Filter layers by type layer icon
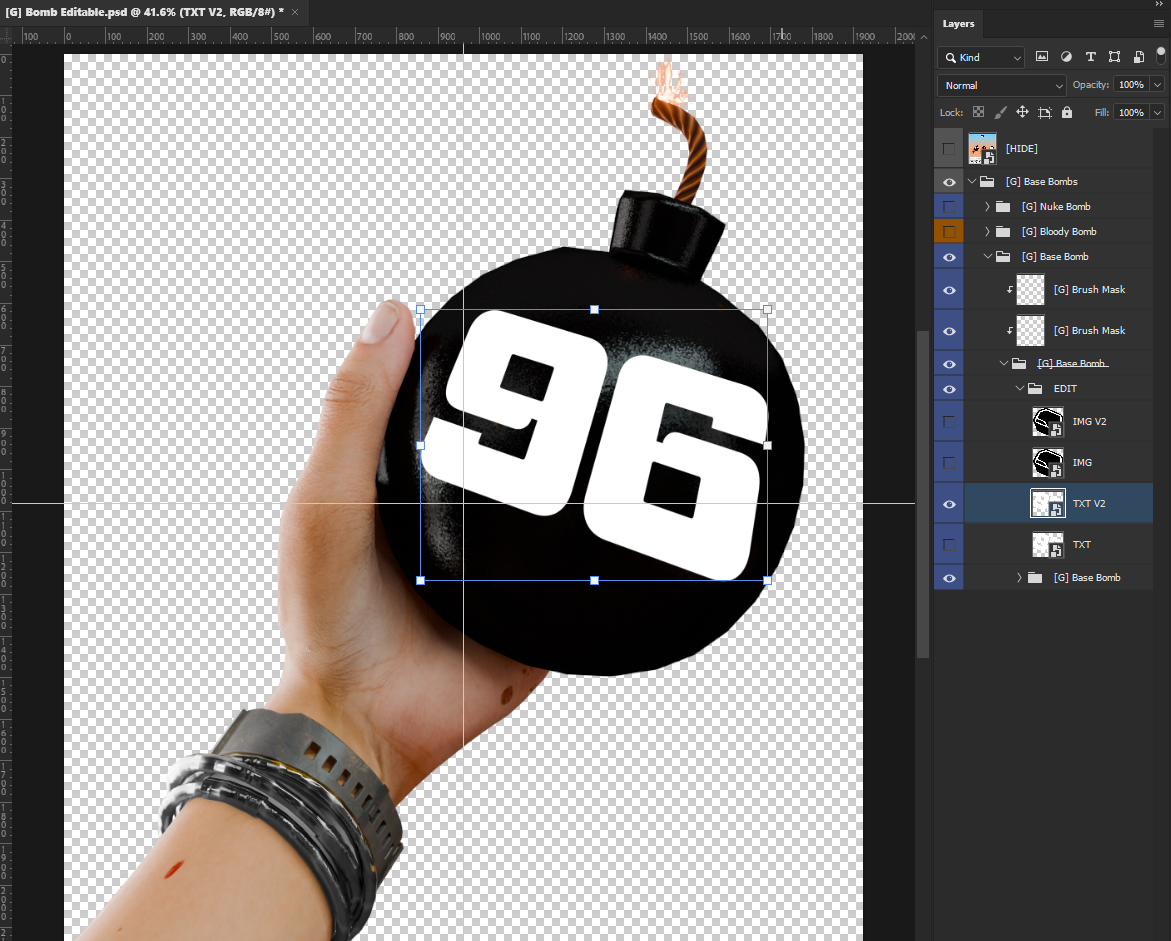Screen dimensions: 1171x941 coord(1090,57)
